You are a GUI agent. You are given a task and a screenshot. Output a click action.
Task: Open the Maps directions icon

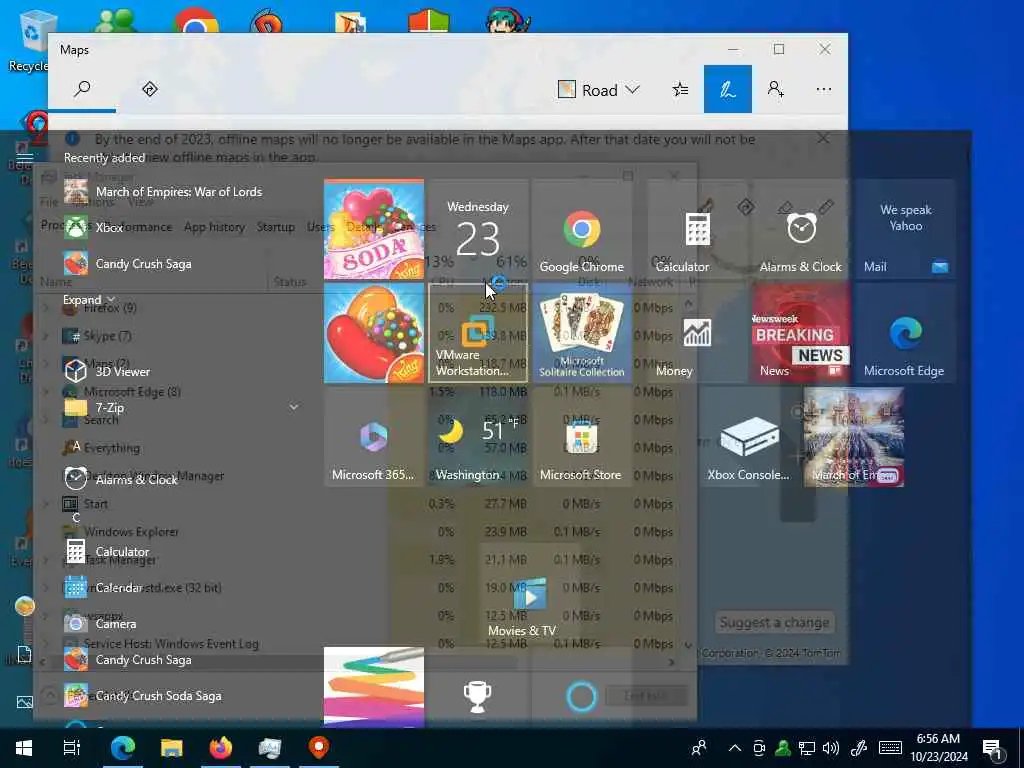[x=150, y=89]
